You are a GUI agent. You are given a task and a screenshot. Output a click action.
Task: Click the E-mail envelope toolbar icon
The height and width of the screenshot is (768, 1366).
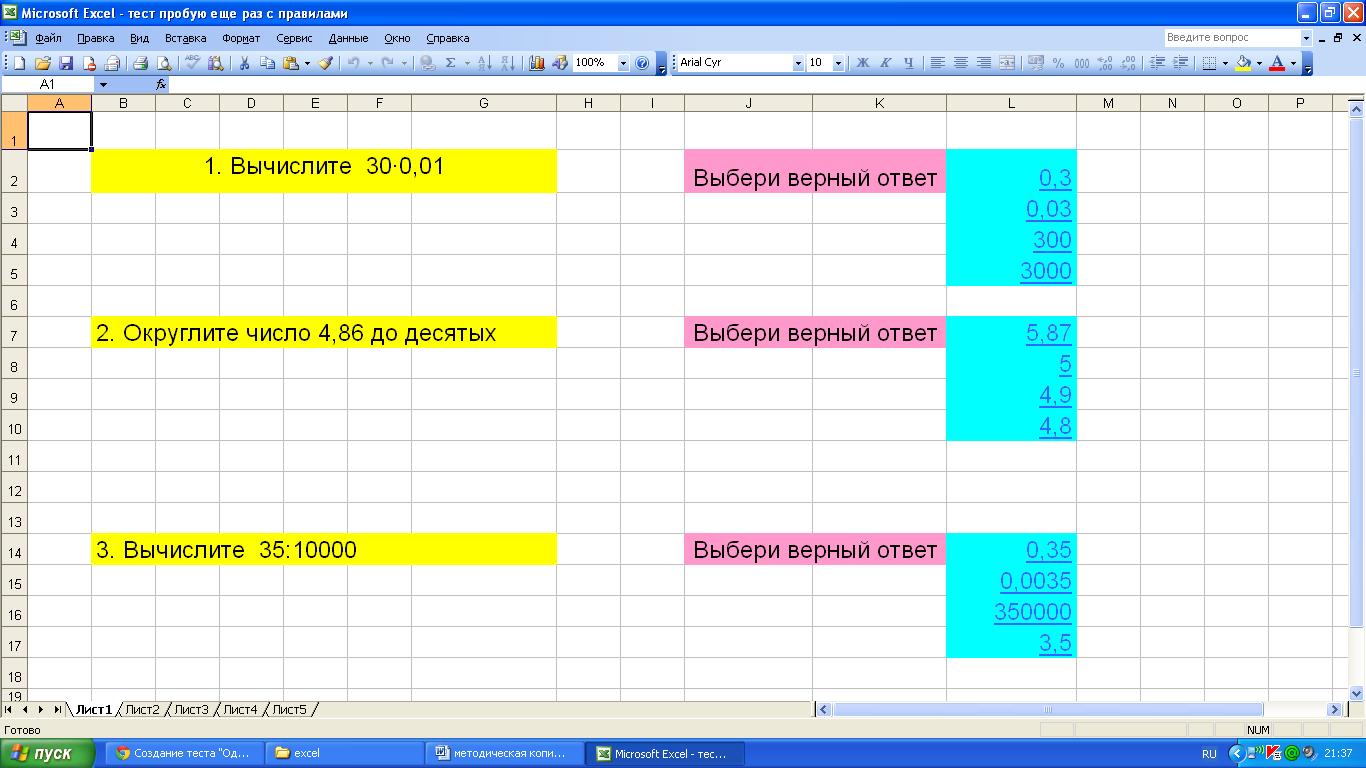[112, 63]
